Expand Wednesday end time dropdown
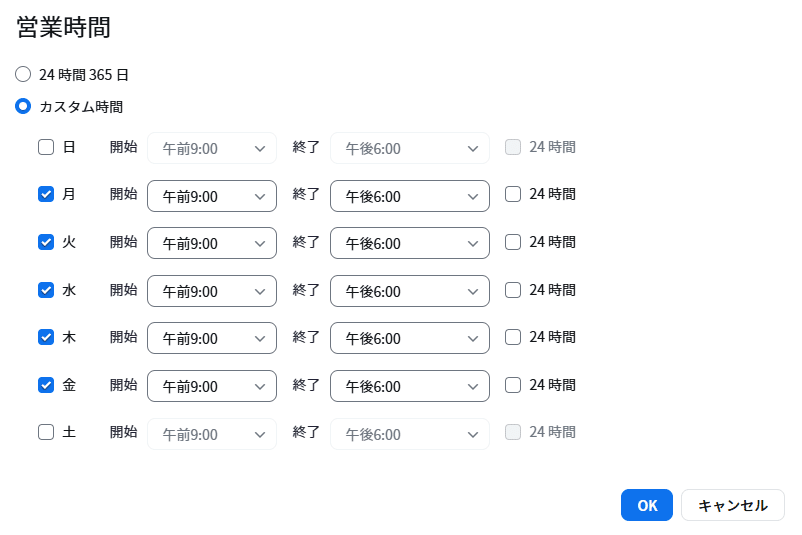The width and height of the screenshot is (802, 535). click(410, 291)
